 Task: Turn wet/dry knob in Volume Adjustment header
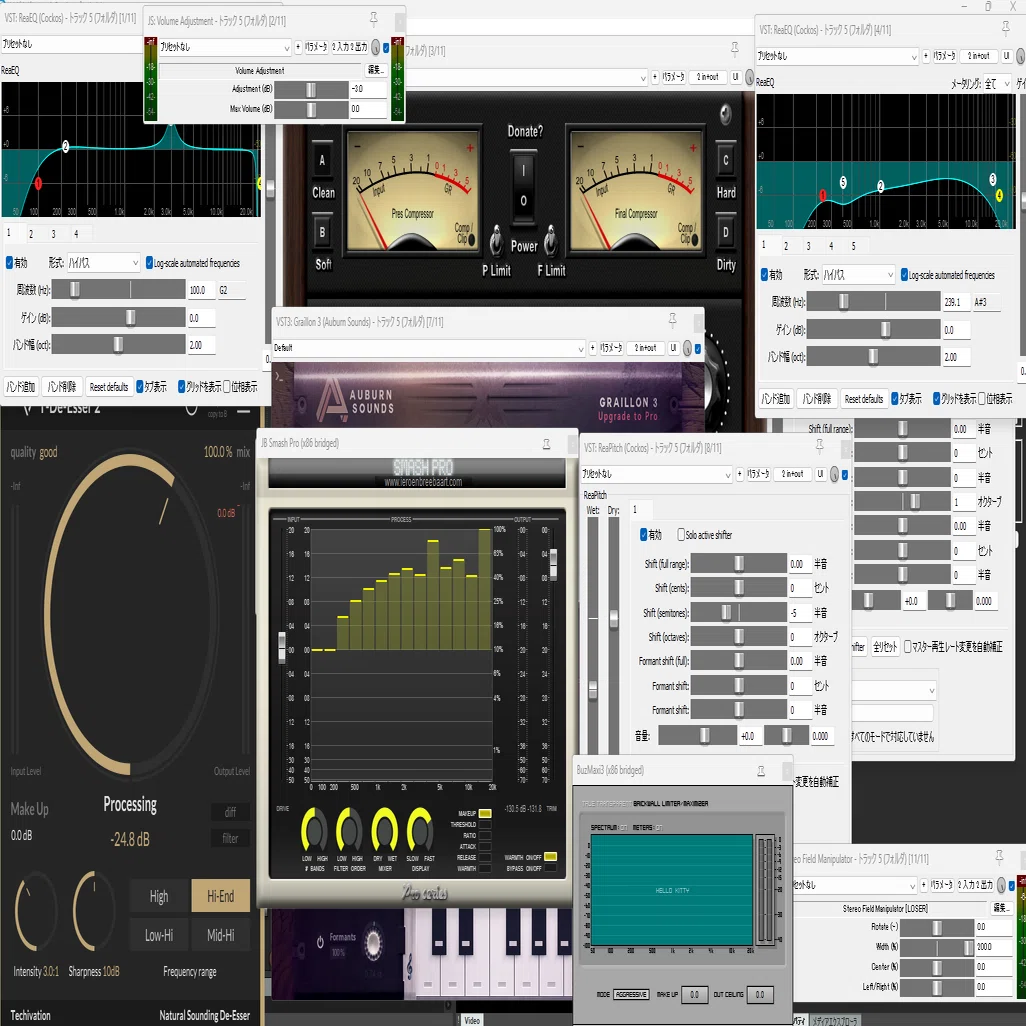coord(376,47)
